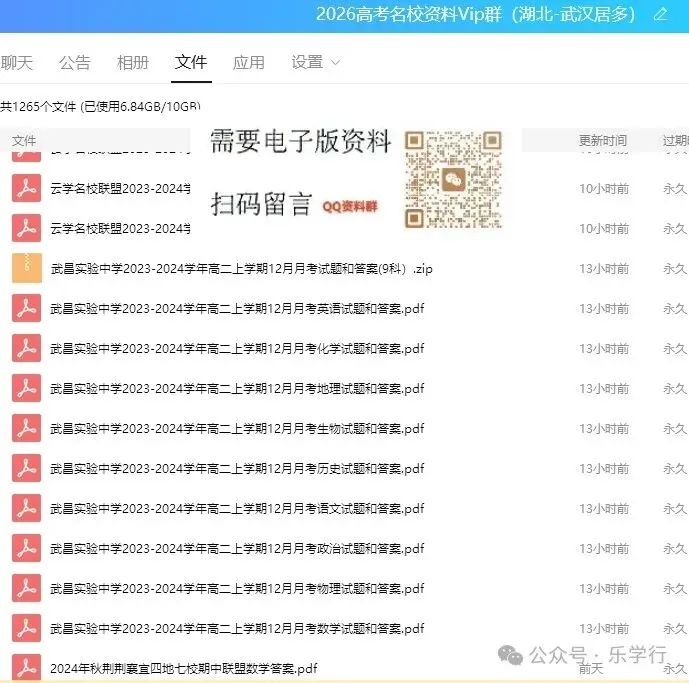Image resolution: width=689 pixels, height=683 pixels.
Task: Click PDF icon of 荆荆襄宜四地七校 file
Action: 27,668
